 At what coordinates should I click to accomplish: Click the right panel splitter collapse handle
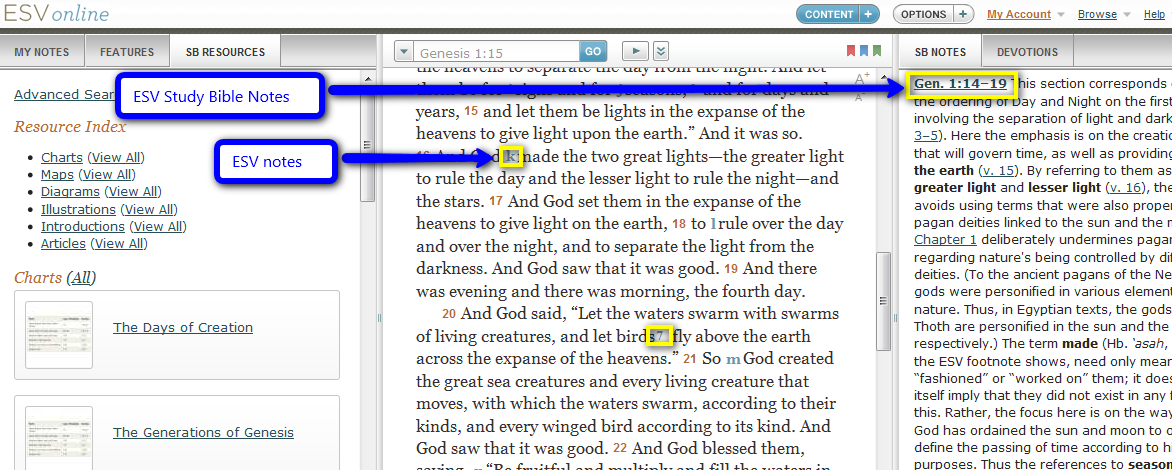[895, 318]
